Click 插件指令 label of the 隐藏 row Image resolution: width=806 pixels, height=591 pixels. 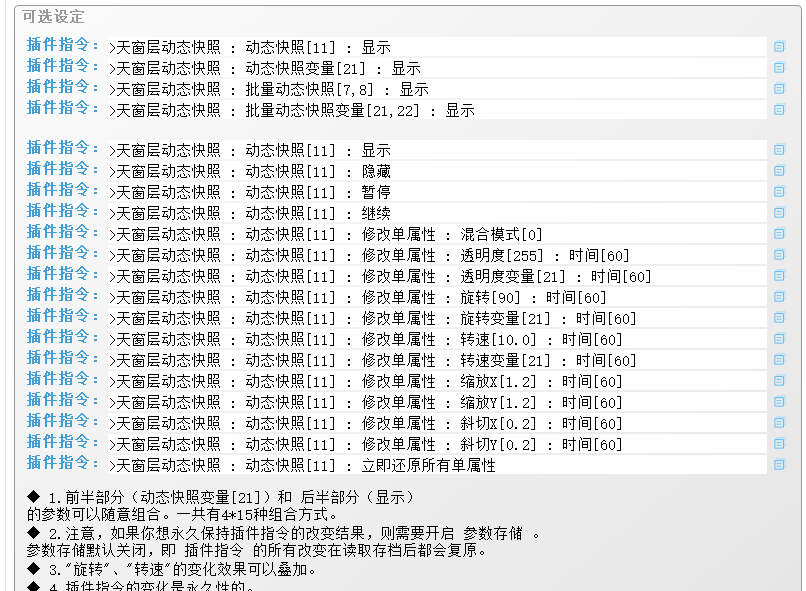[63, 169]
